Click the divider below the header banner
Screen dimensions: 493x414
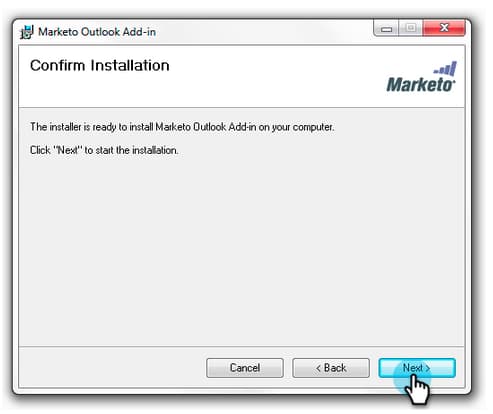pos(241,107)
